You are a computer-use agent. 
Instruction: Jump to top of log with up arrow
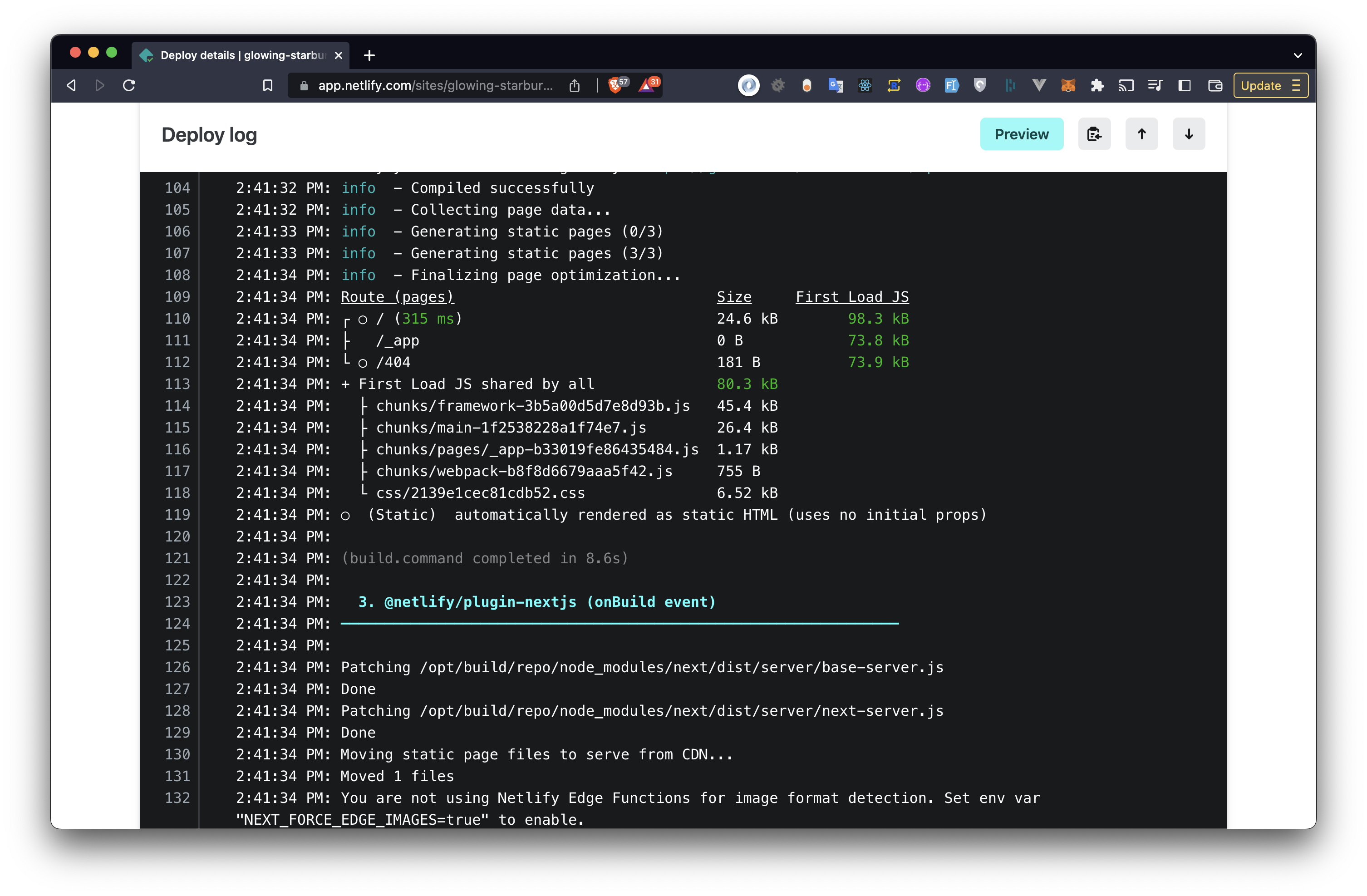(x=1141, y=134)
